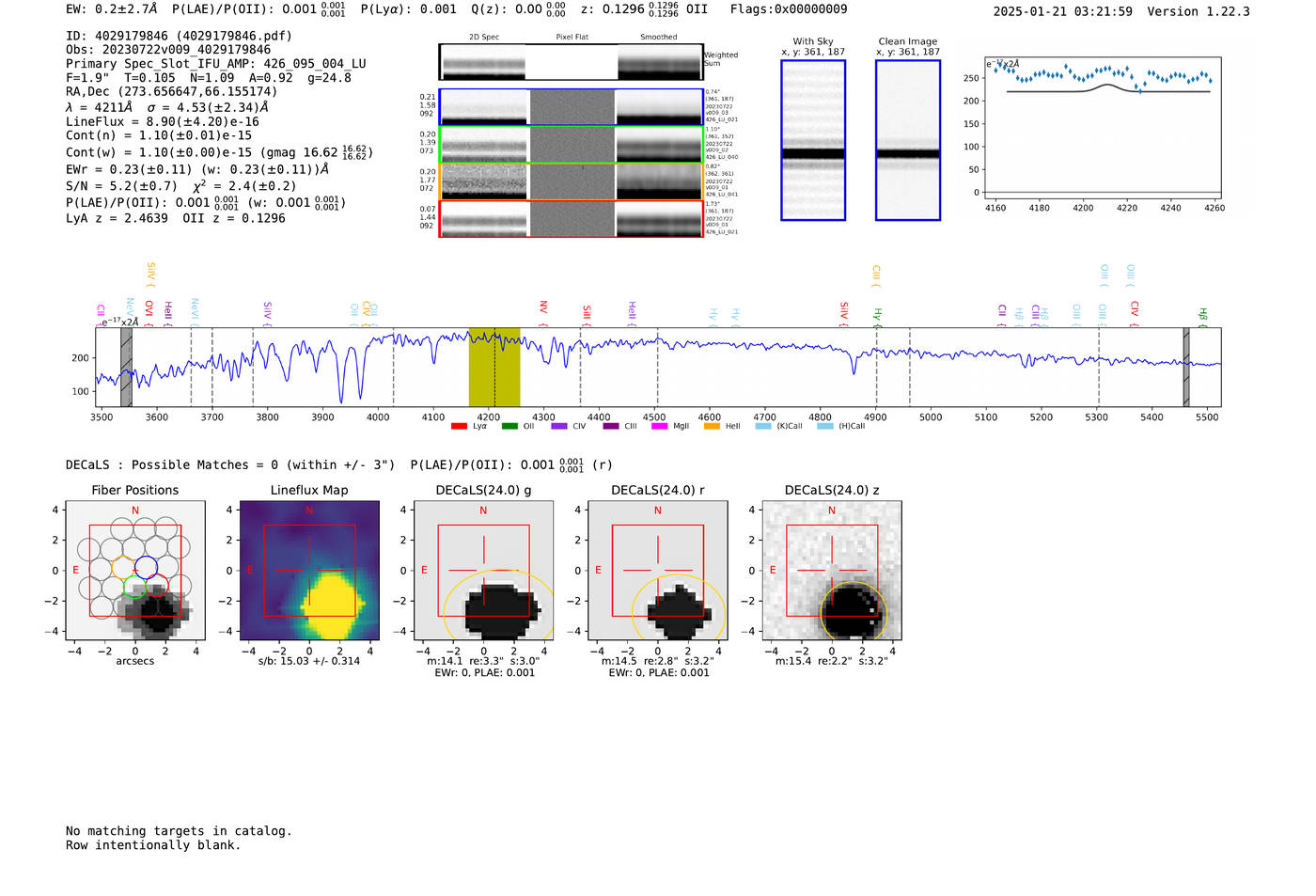Click the Fiber Positions panel
The height and width of the screenshot is (896, 1316).
coord(135,571)
